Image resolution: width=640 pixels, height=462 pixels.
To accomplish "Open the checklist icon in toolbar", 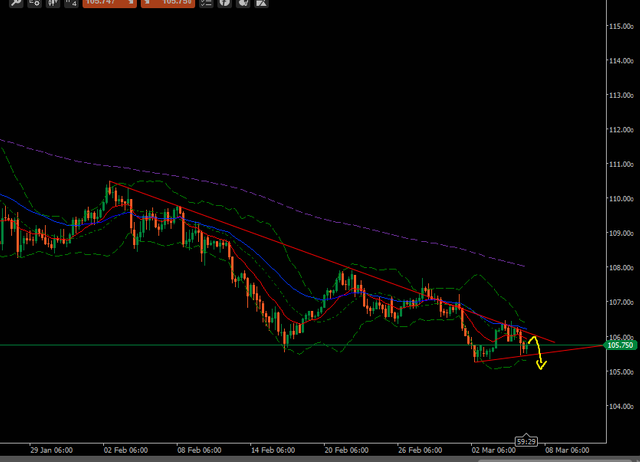I will [206, 3].
